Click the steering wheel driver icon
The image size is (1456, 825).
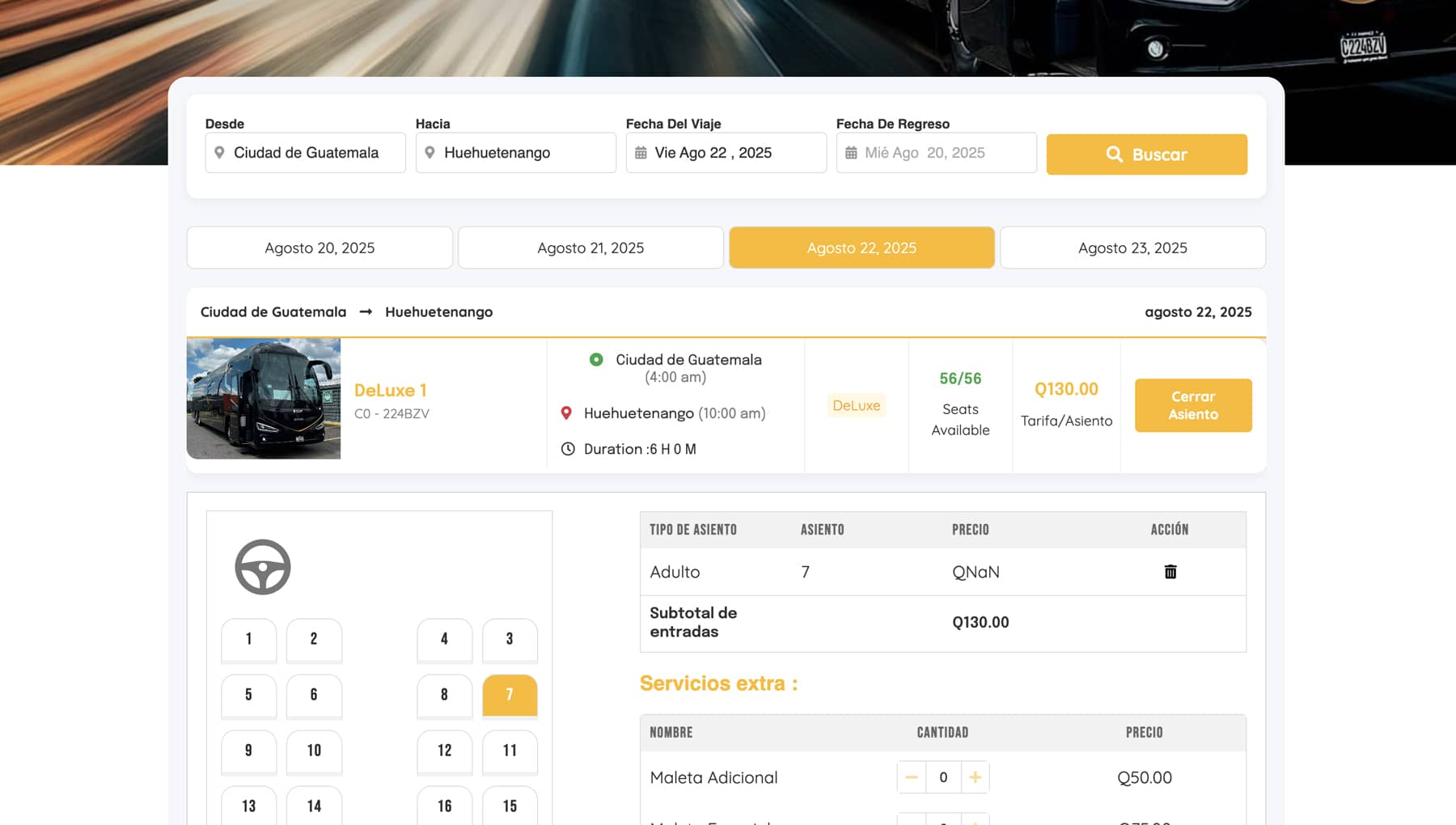(x=263, y=567)
